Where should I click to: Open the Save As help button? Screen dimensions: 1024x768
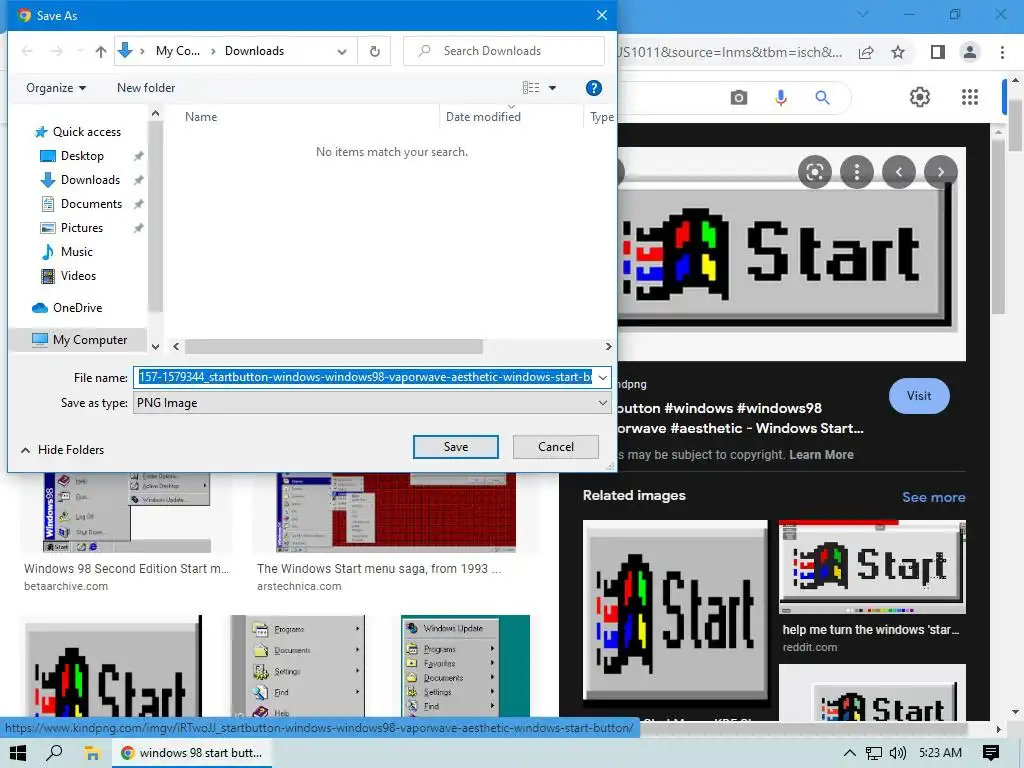(x=594, y=88)
